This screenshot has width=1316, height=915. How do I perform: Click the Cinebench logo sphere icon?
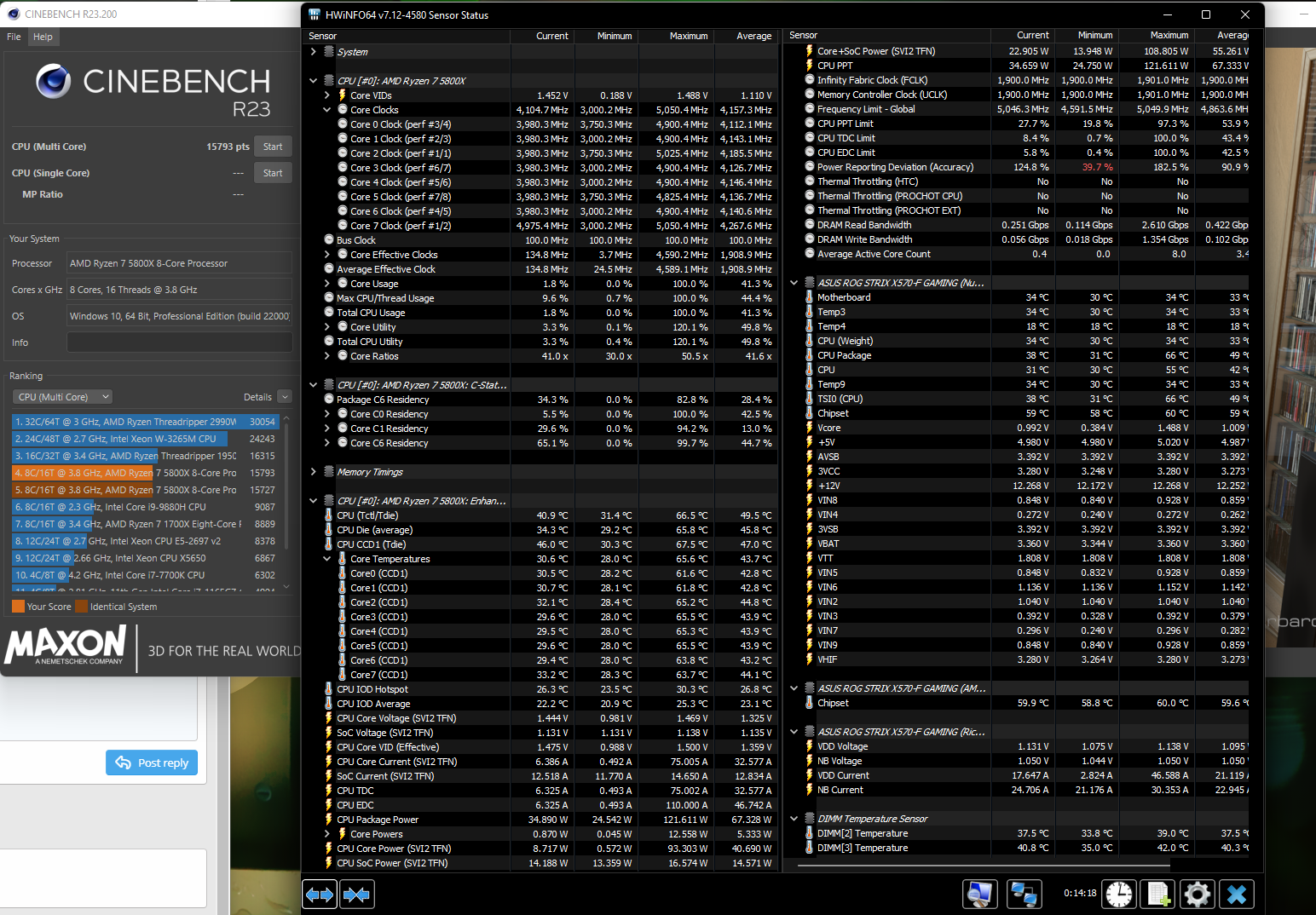point(54,81)
